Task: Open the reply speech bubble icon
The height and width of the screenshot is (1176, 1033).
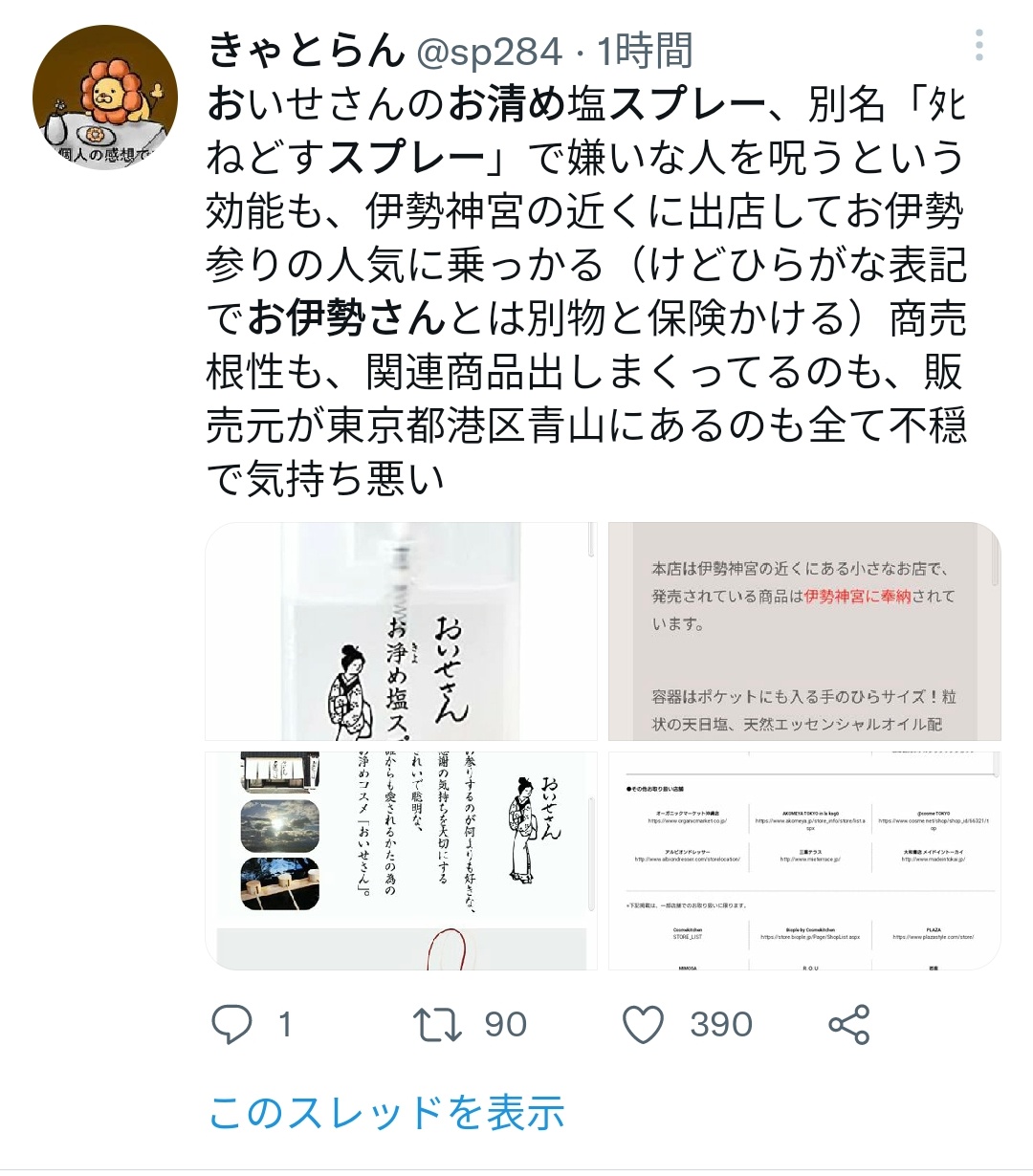Action: (231, 1025)
